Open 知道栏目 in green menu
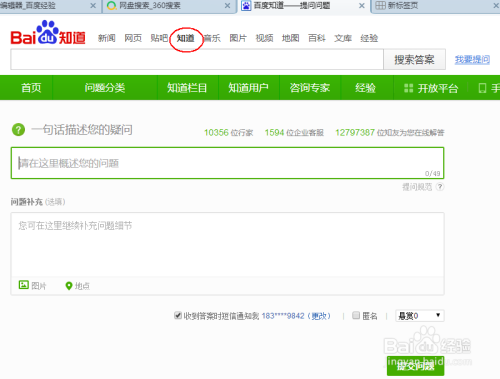 pyautogui.click(x=187, y=88)
